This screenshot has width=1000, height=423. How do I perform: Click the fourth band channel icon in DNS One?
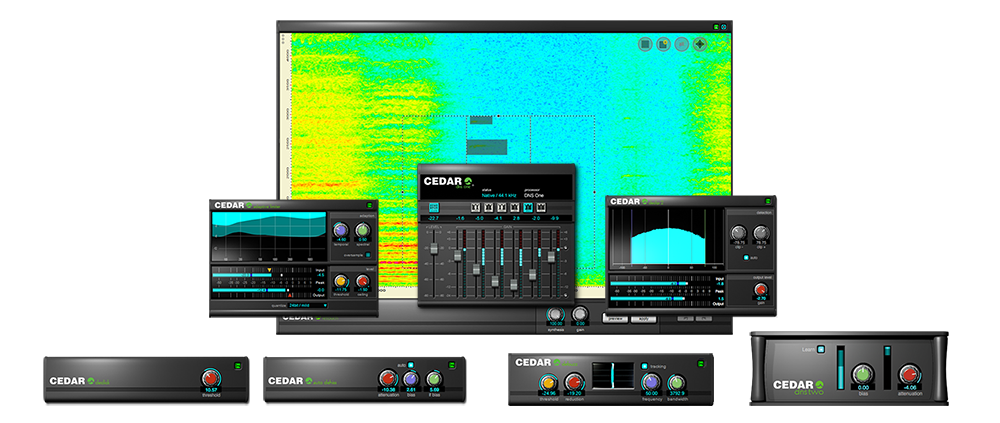[515, 207]
